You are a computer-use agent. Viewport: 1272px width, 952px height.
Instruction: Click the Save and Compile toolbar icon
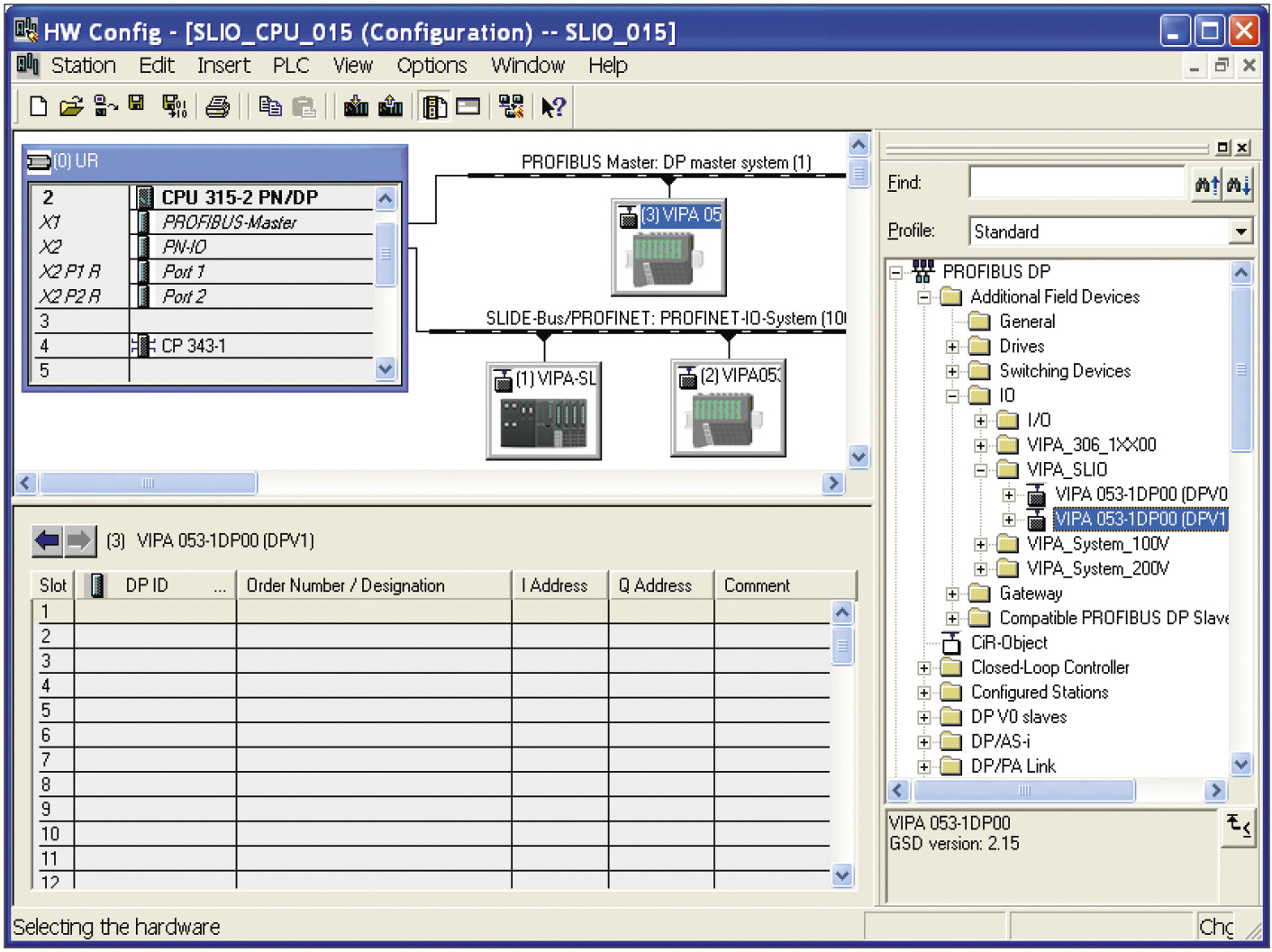(174, 106)
